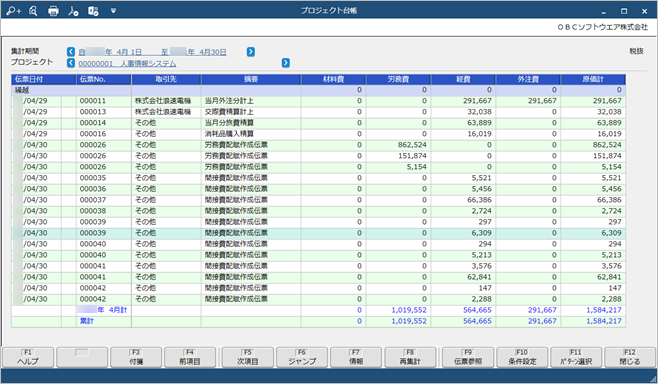
Task: Click the F9 伝票参照 button
Action: coord(468,357)
